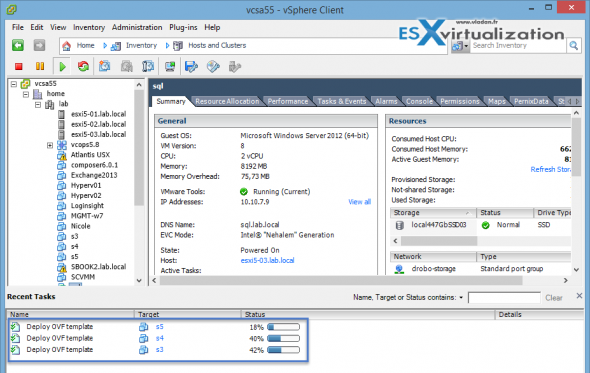Screen dimensions: 590x373
Task: Click the 42% progress bar for s3
Action: 284,350
